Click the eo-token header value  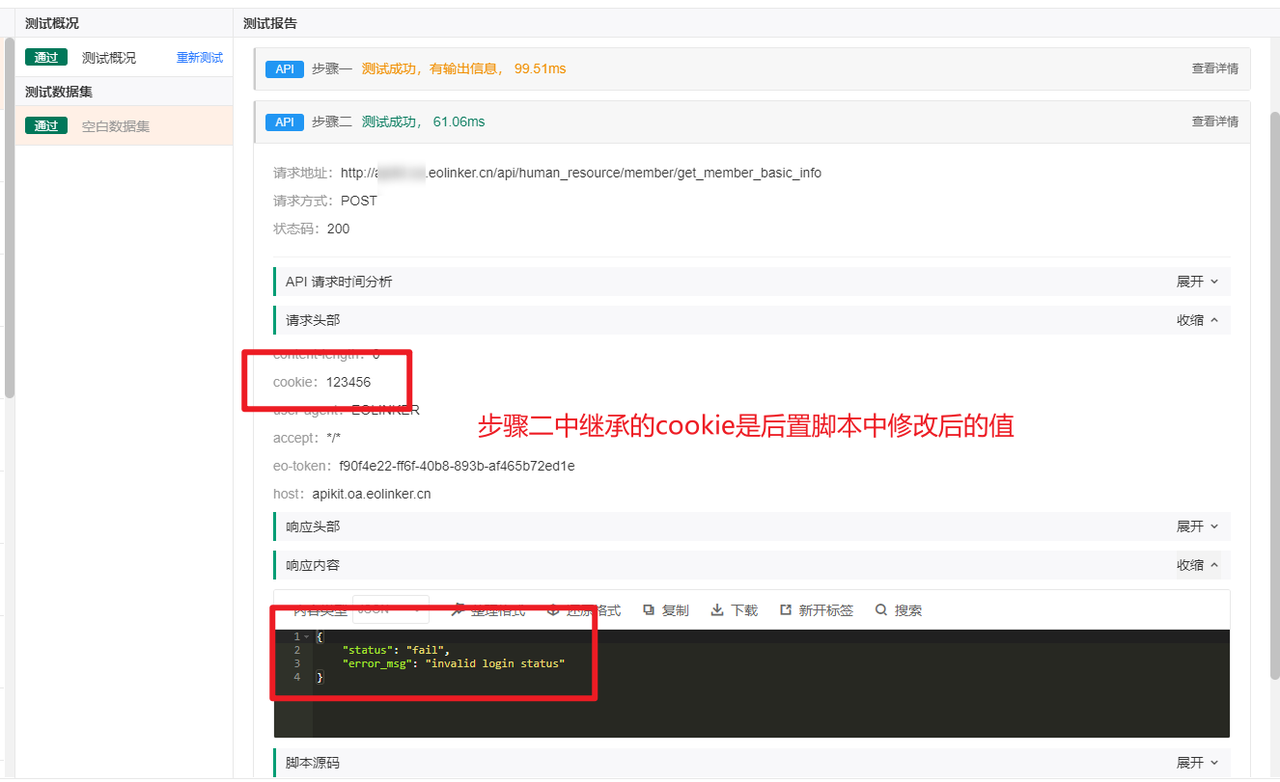457,466
